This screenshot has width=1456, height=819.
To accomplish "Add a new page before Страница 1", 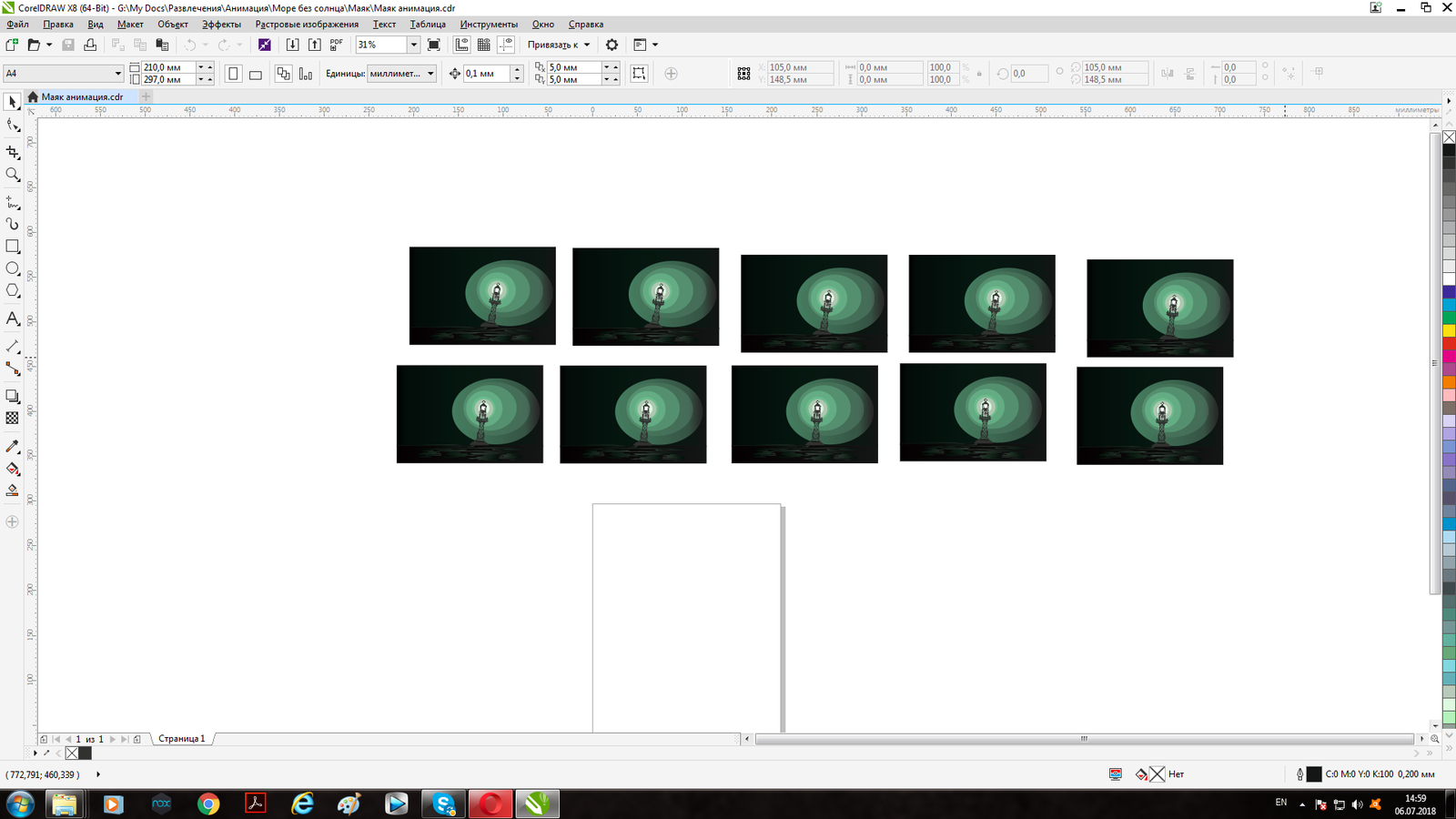I will 44,739.
